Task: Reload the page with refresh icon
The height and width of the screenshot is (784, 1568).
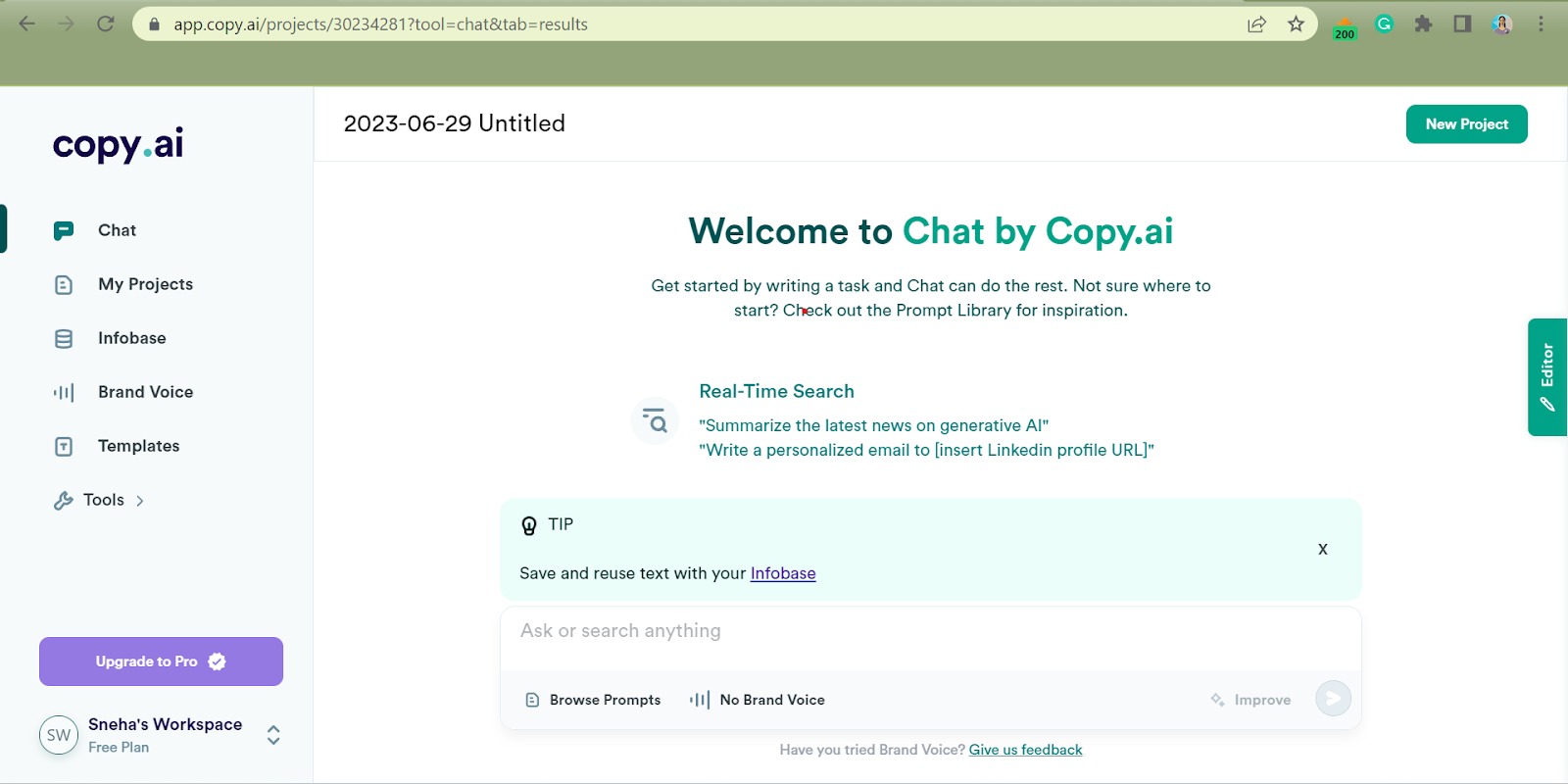Action: click(x=106, y=24)
